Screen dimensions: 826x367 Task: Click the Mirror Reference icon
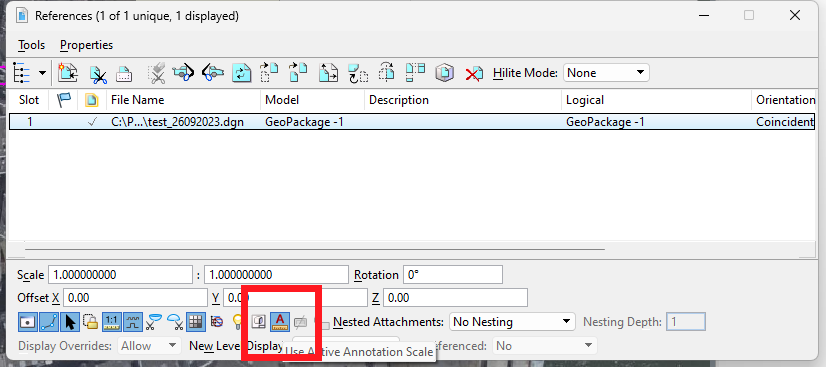tap(387, 73)
